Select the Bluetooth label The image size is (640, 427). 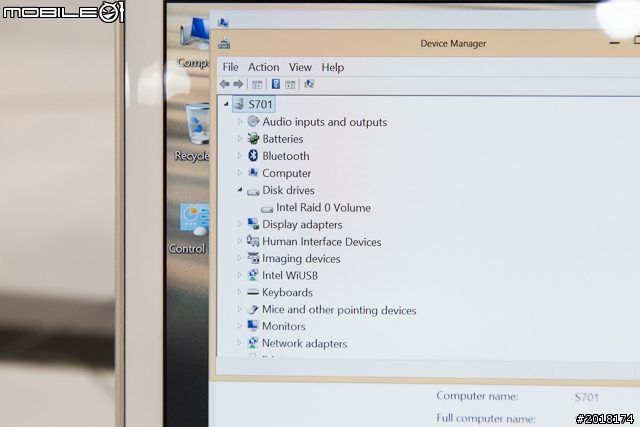(x=286, y=156)
